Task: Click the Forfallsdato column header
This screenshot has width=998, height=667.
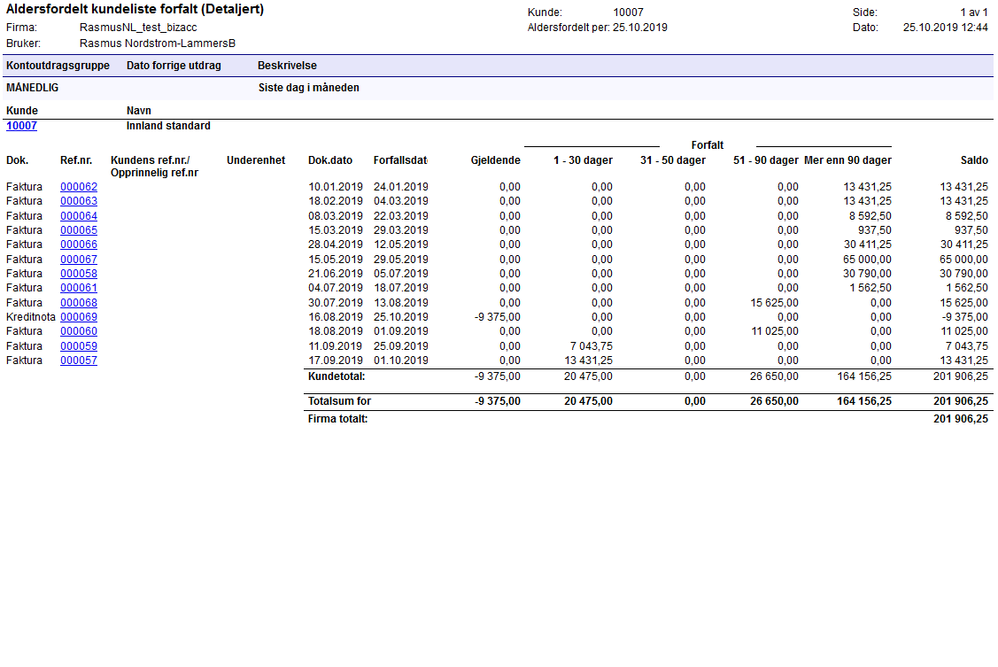Action: coord(400,160)
